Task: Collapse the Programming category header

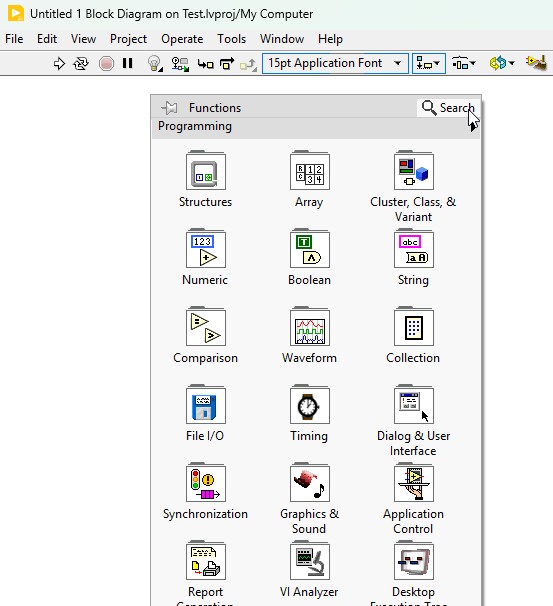Action: tap(316, 126)
